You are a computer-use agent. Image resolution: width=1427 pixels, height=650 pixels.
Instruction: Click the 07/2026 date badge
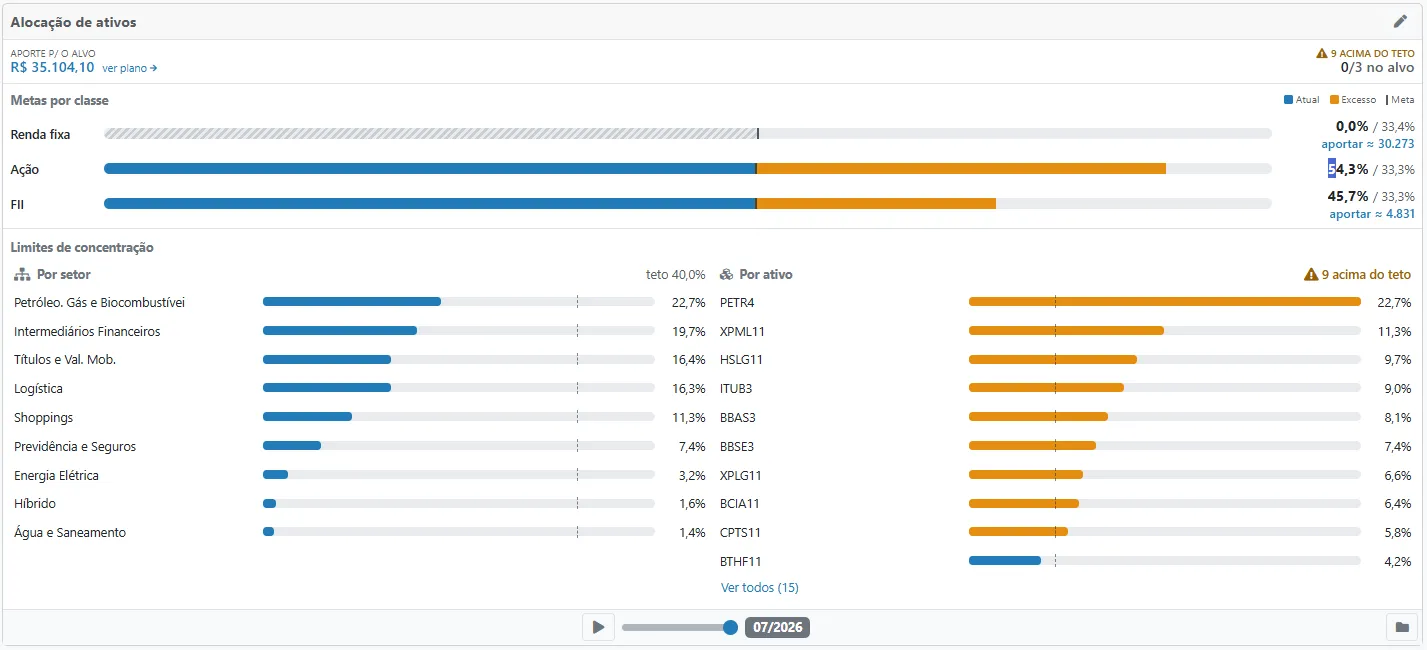tap(777, 627)
